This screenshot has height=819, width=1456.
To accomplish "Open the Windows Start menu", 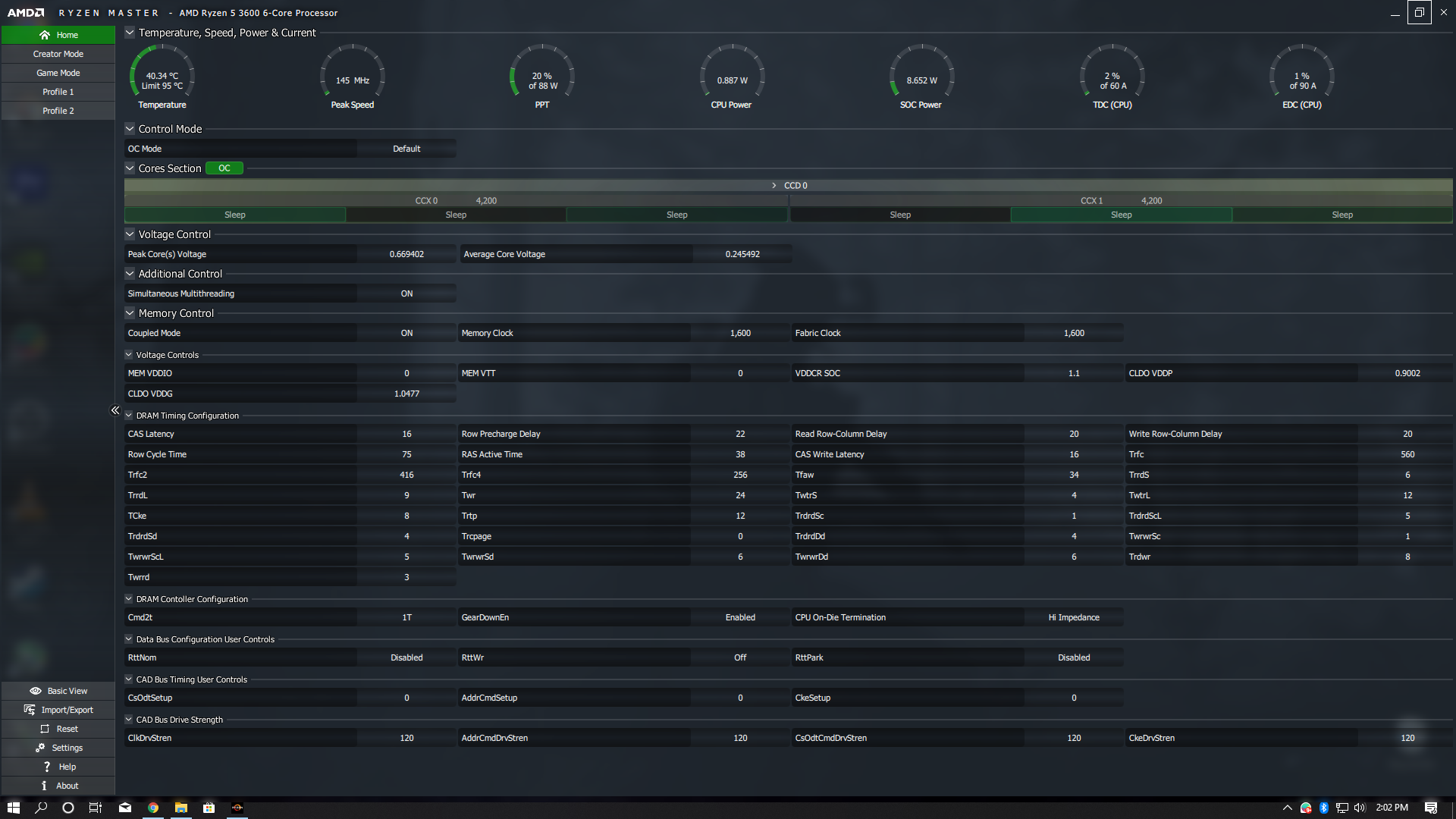I will point(13,808).
